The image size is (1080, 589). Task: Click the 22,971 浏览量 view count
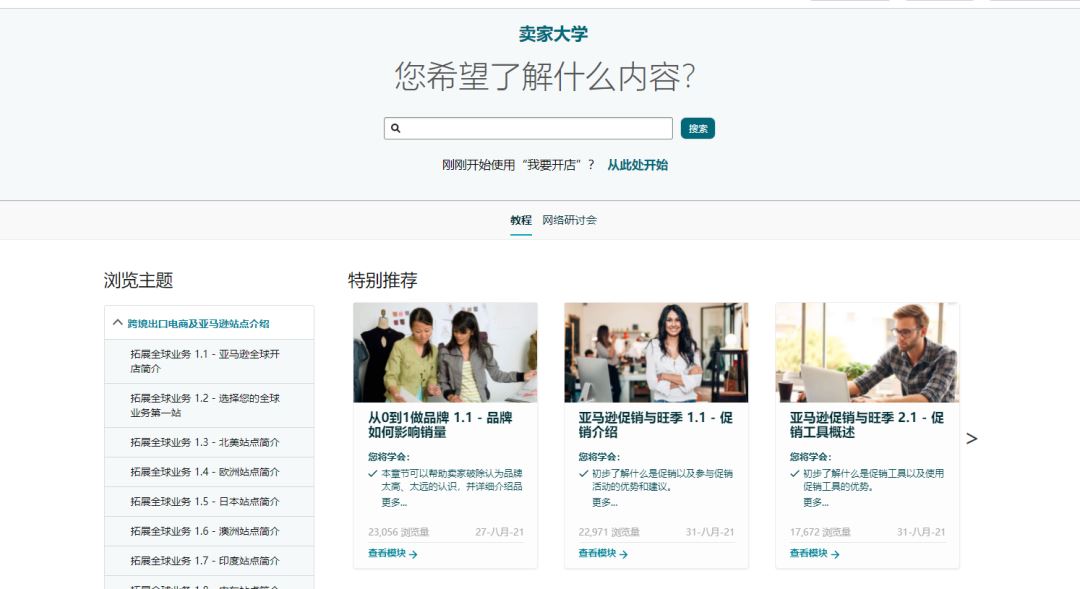609,532
